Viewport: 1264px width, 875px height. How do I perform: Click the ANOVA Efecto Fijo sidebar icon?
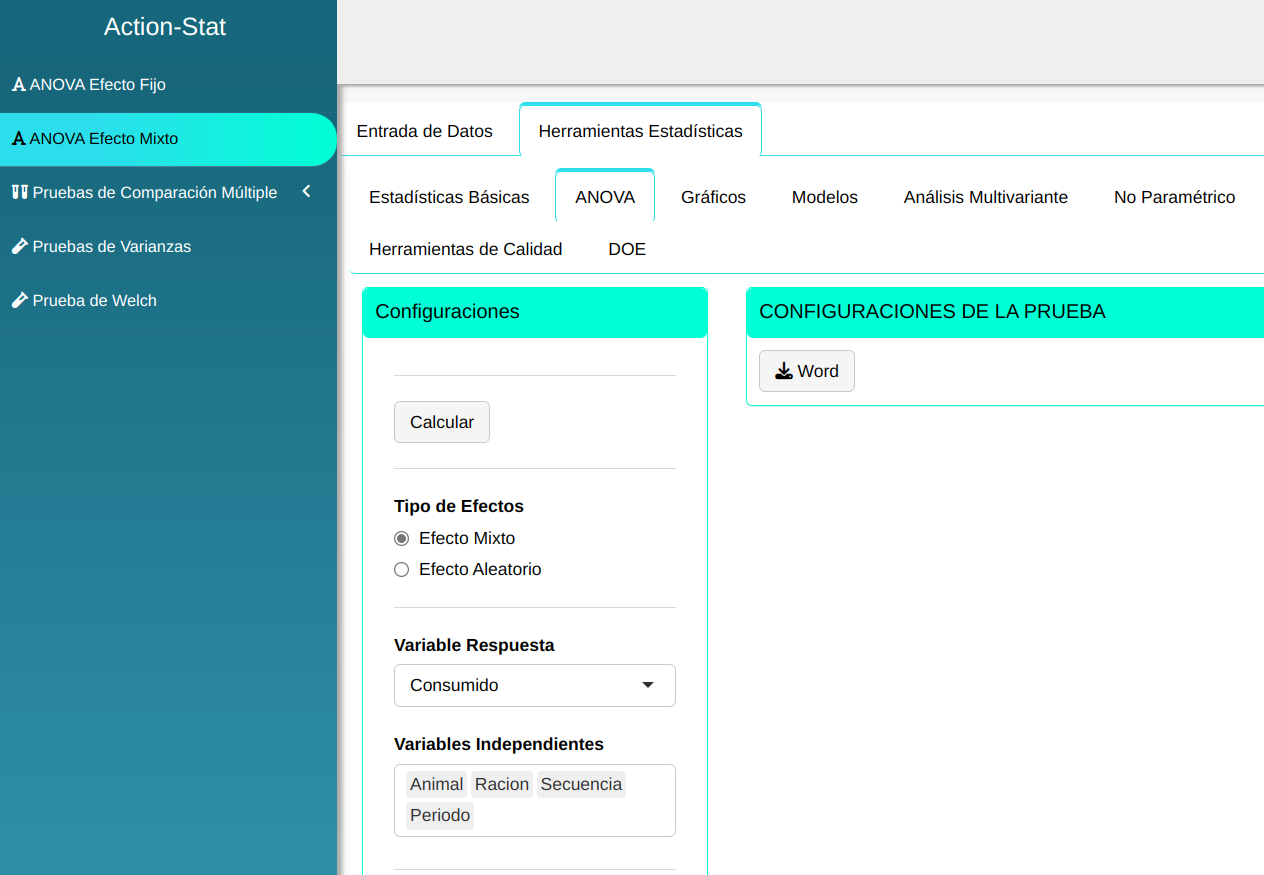click(18, 85)
